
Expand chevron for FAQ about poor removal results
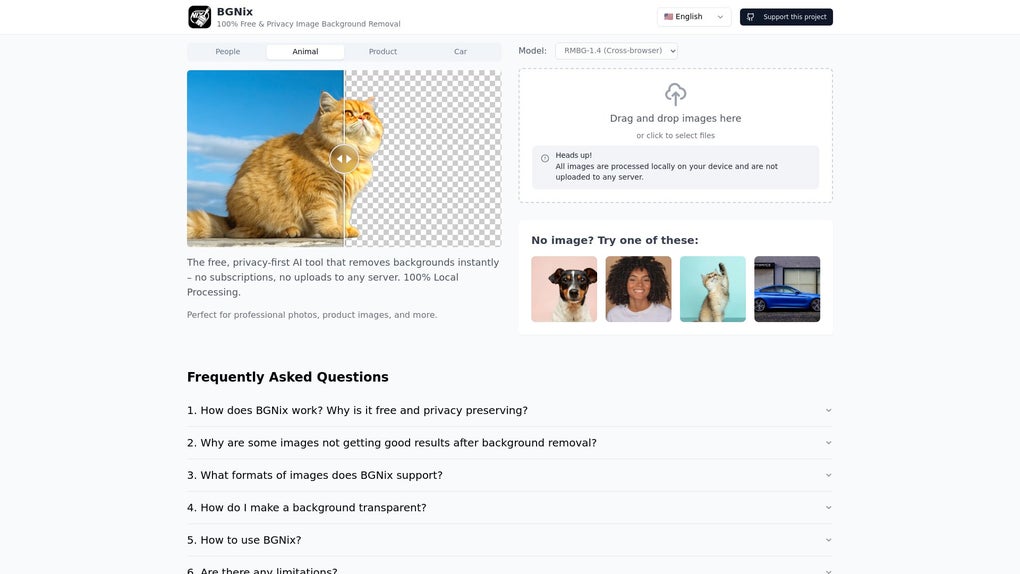[828, 443]
